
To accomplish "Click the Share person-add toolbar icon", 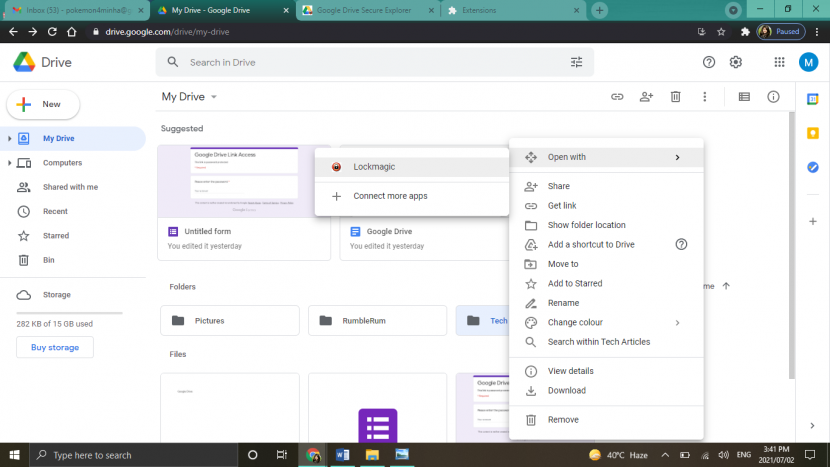I will pyautogui.click(x=646, y=96).
